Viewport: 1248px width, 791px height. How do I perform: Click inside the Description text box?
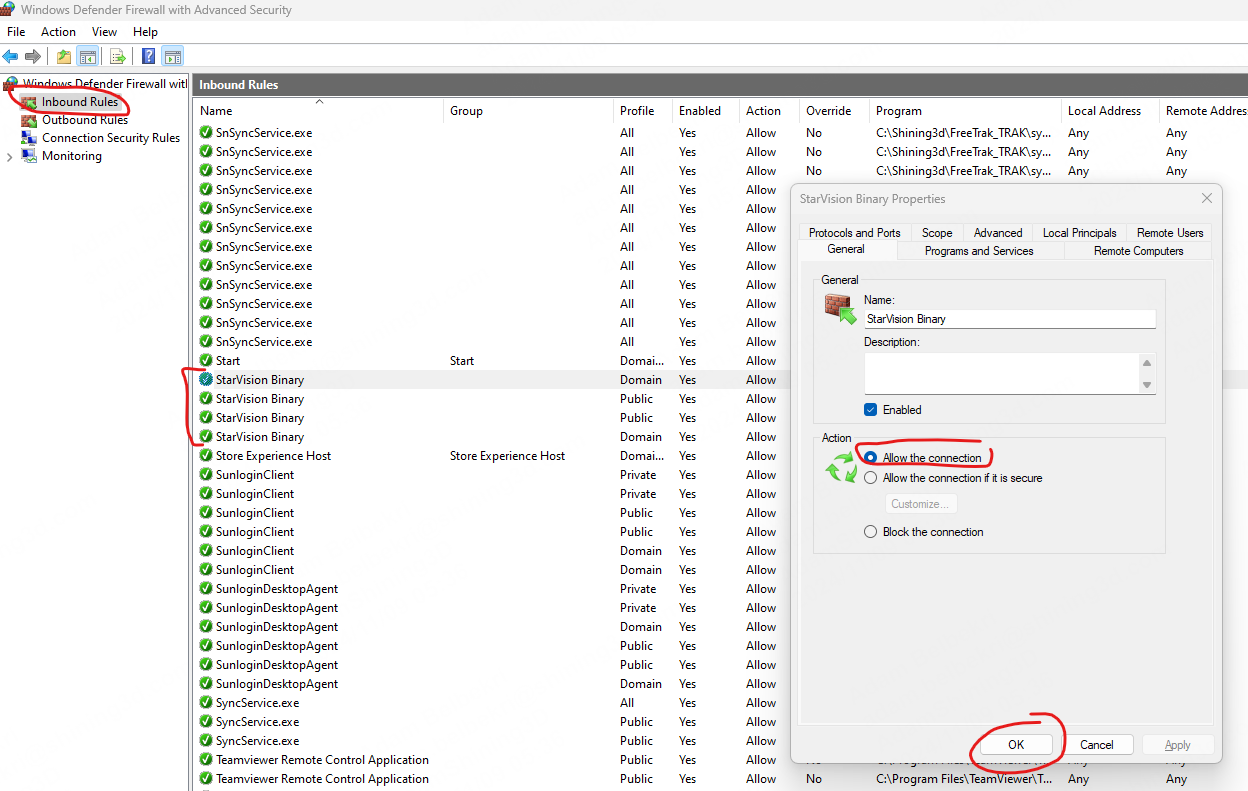point(1001,373)
